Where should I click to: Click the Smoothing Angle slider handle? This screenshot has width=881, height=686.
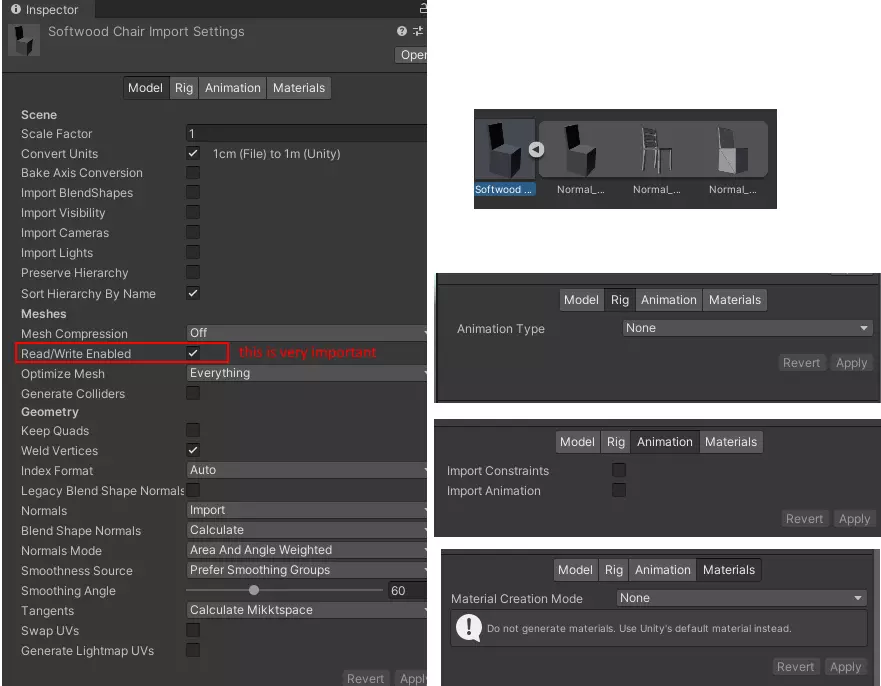(254, 590)
